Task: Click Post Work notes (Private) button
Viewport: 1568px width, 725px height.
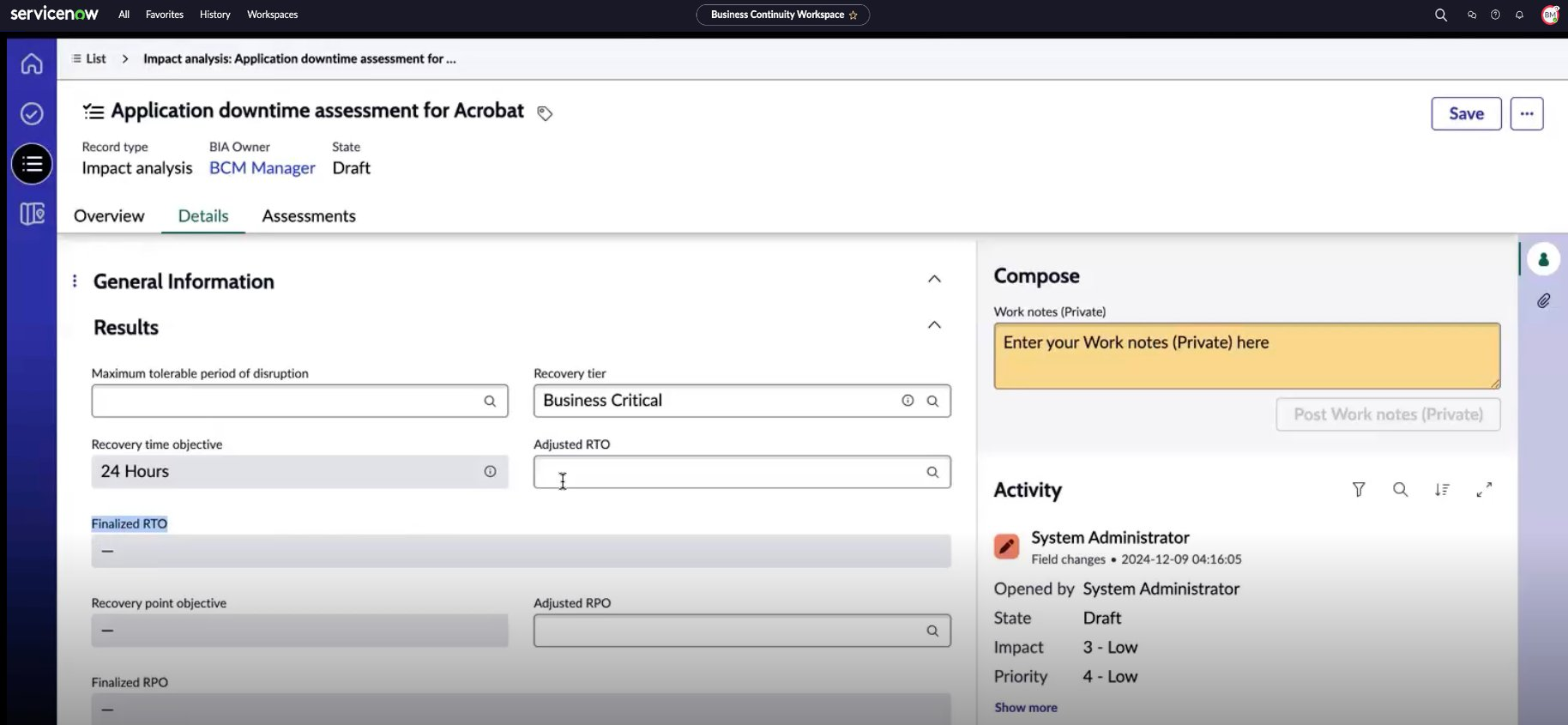Action: (1388, 414)
